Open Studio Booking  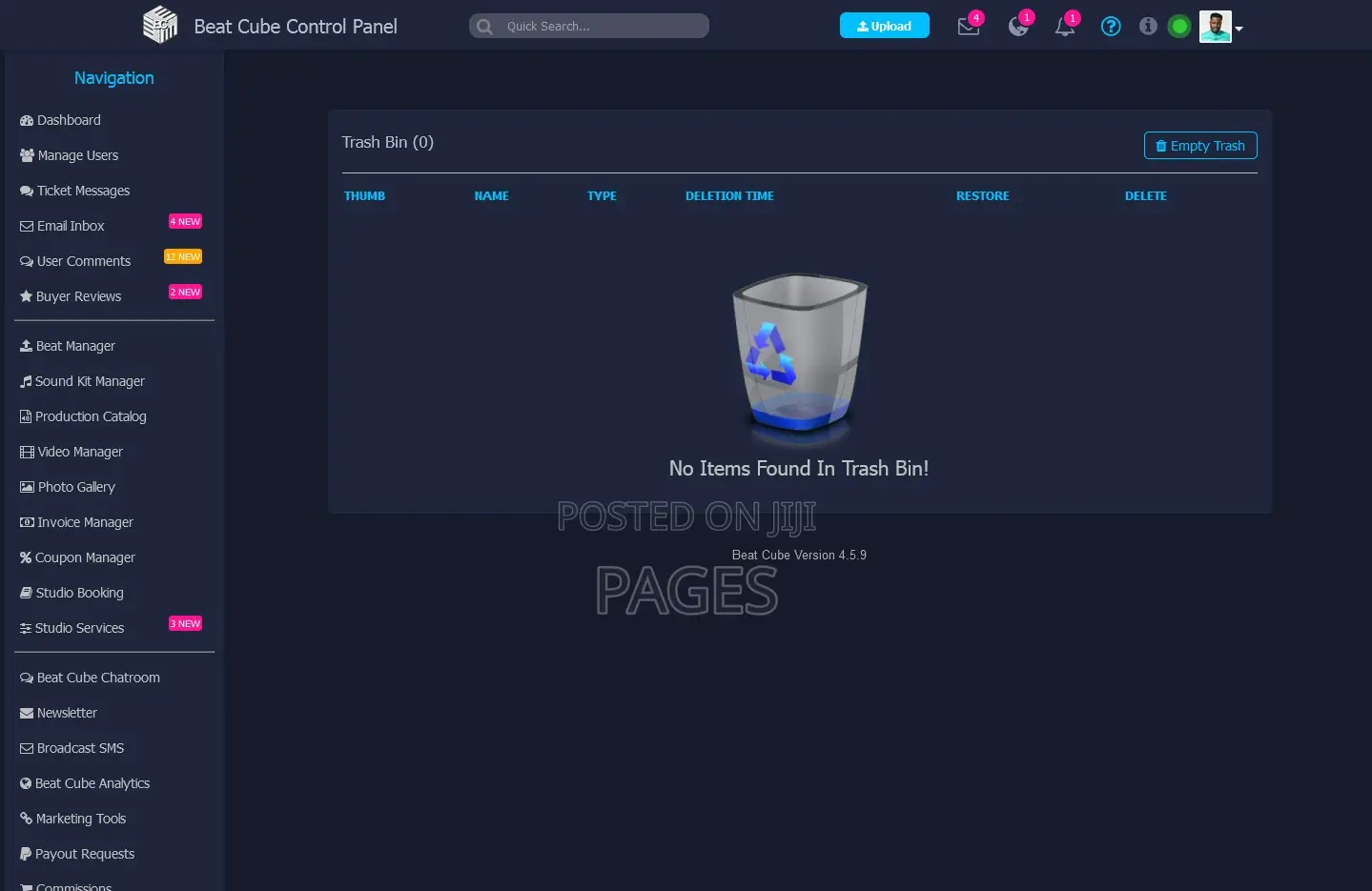(x=72, y=593)
